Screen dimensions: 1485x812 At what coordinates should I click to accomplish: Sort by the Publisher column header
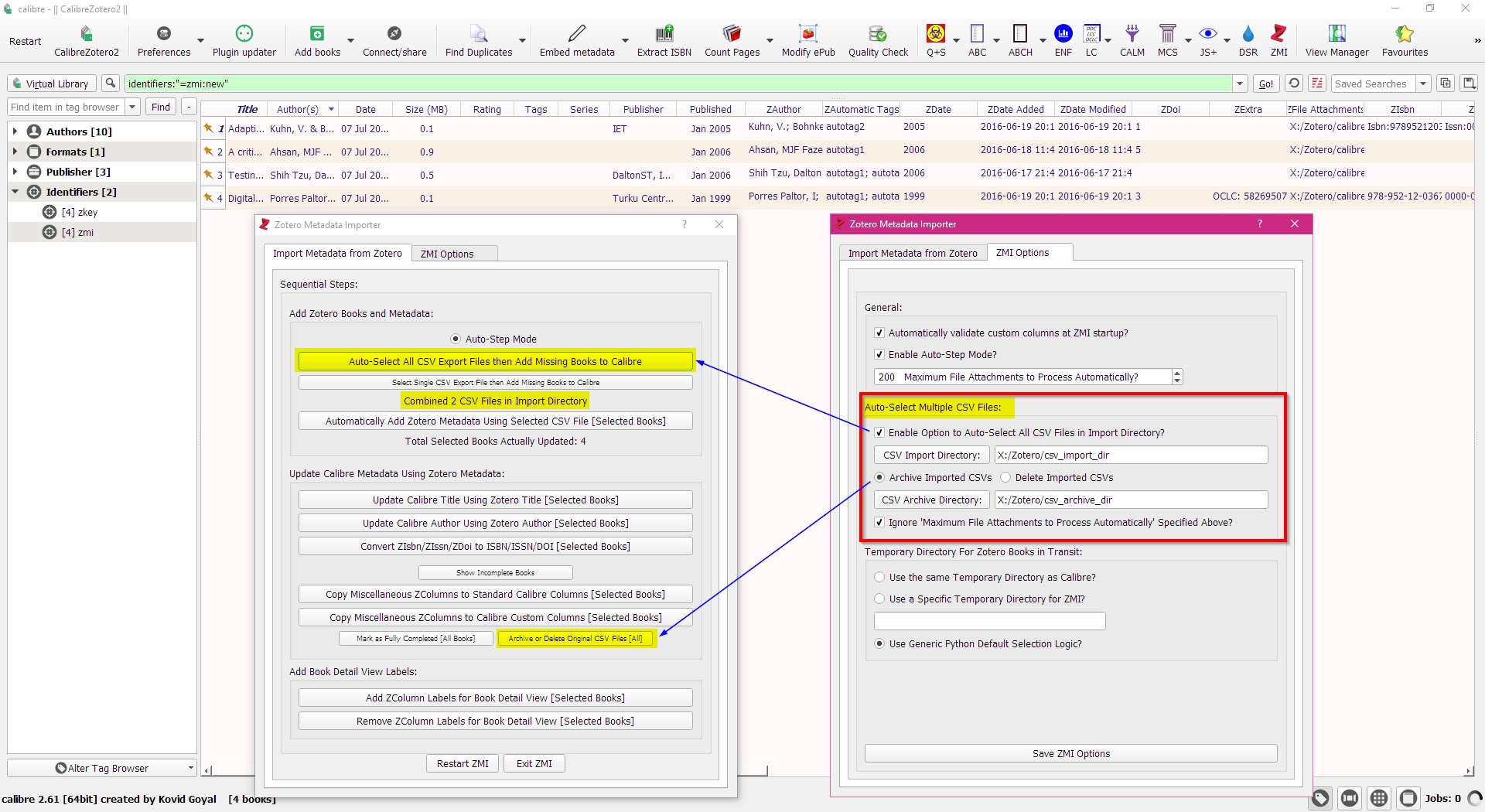(643, 110)
